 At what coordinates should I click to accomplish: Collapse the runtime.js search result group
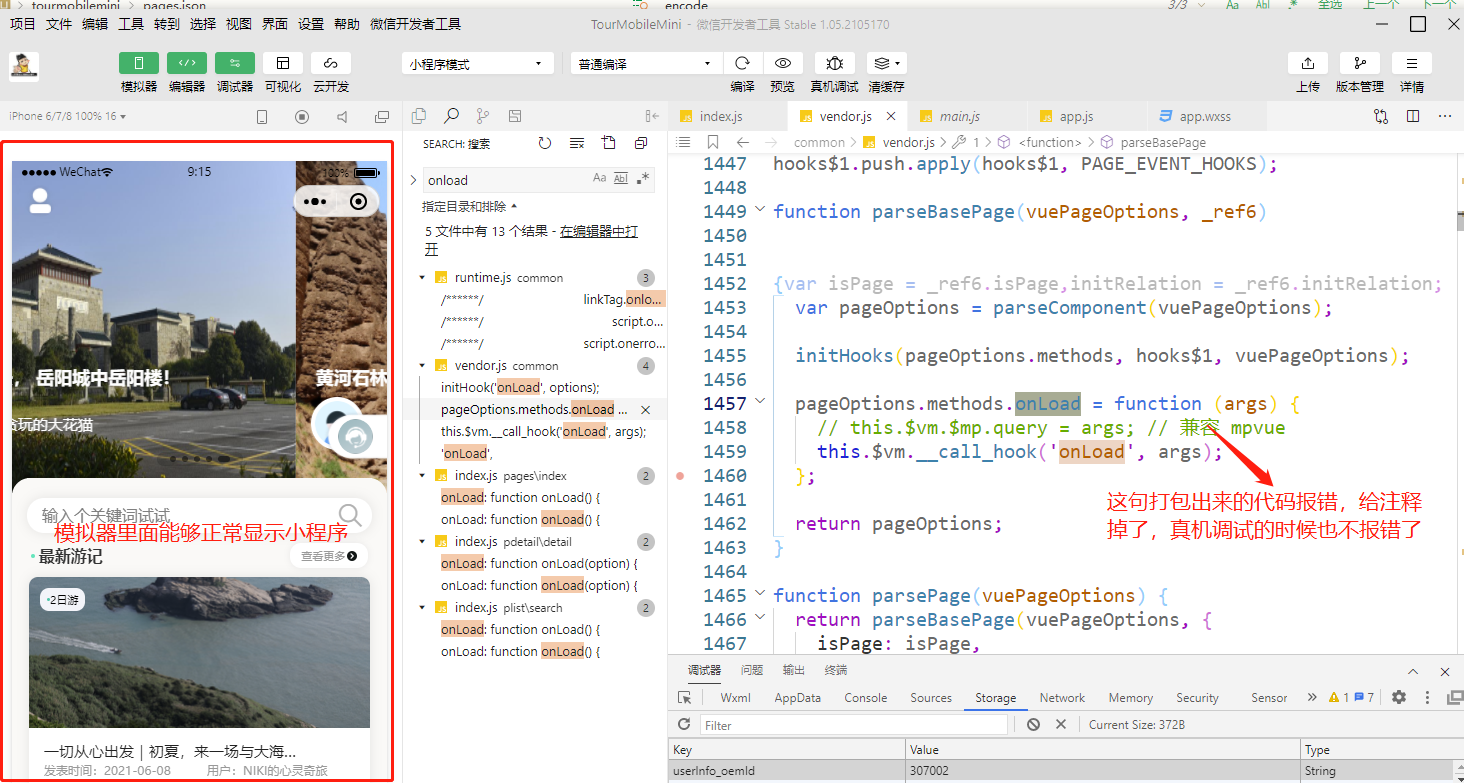point(423,278)
